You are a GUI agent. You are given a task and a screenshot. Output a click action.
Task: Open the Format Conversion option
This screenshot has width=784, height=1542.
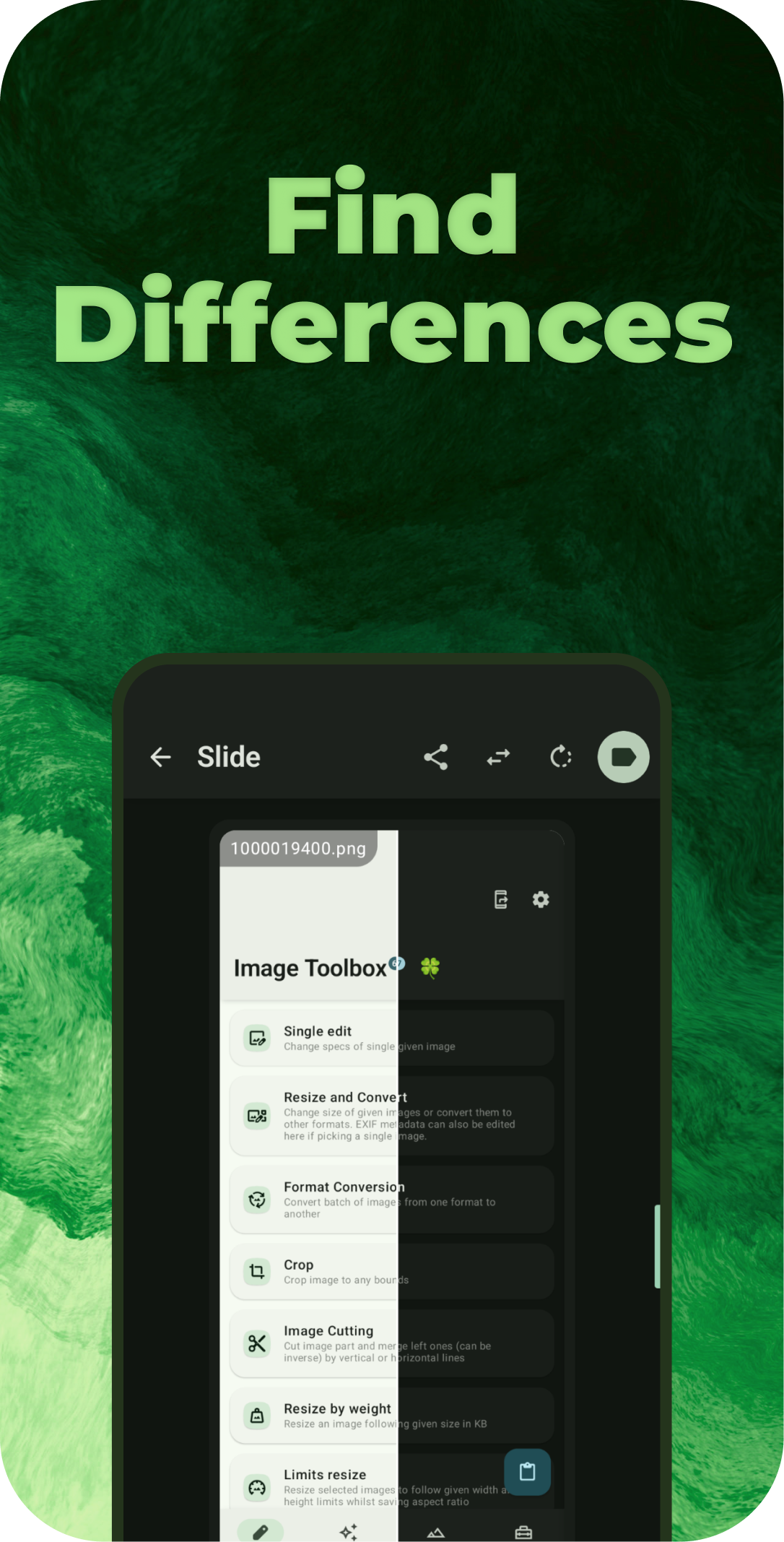click(392, 1200)
